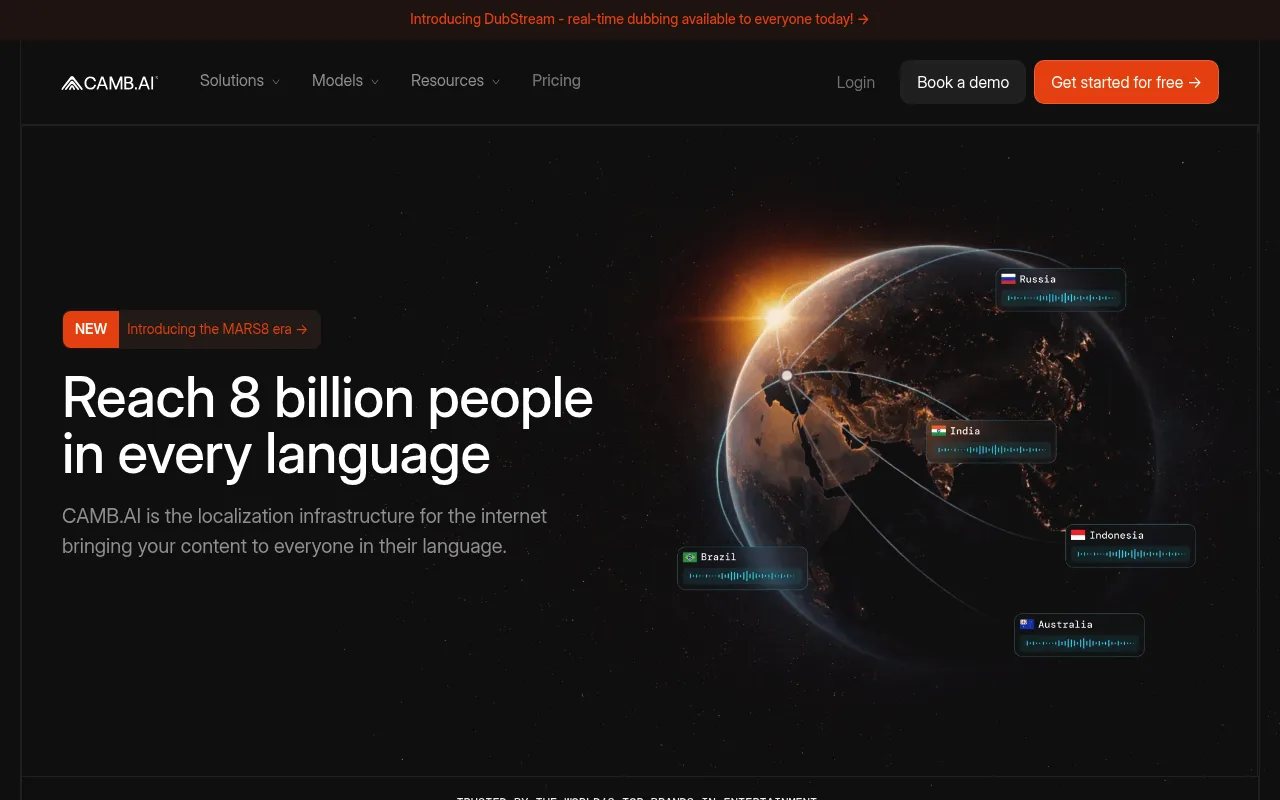Screen dimensions: 1280x800
Task: Click the Book a demo button
Action: pyautogui.click(x=963, y=82)
